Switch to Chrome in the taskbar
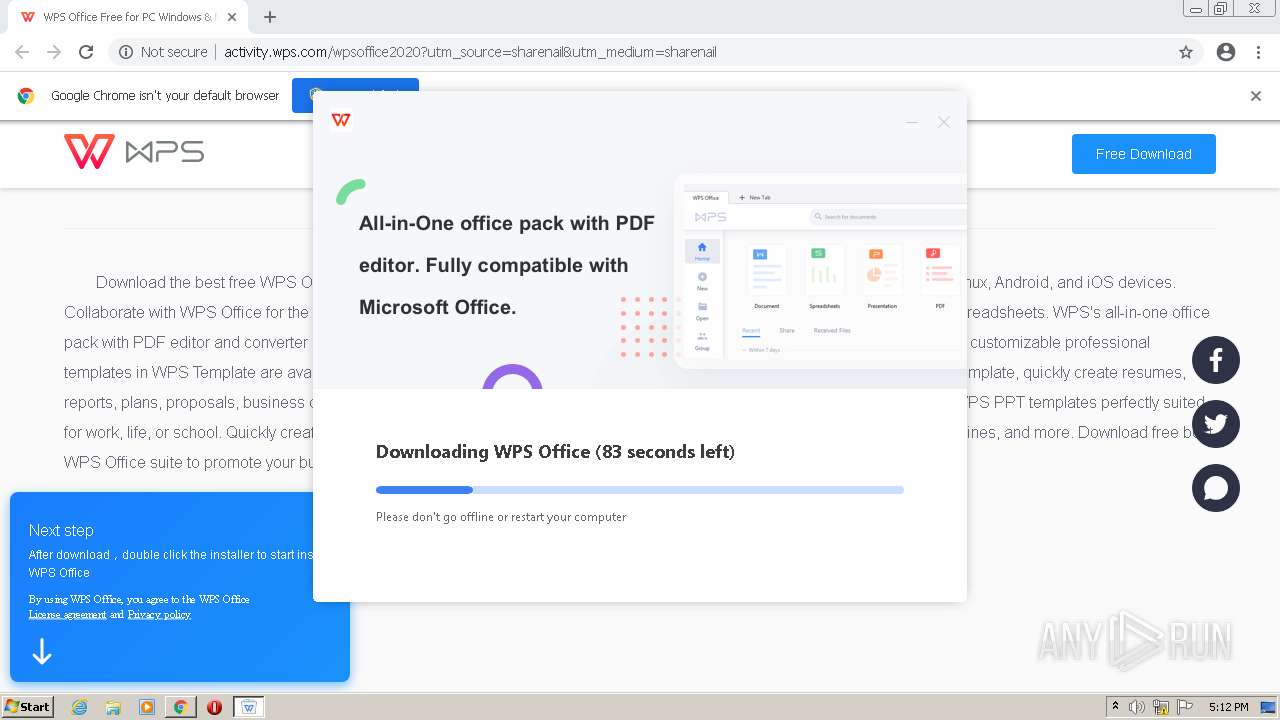 pos(180,707)
